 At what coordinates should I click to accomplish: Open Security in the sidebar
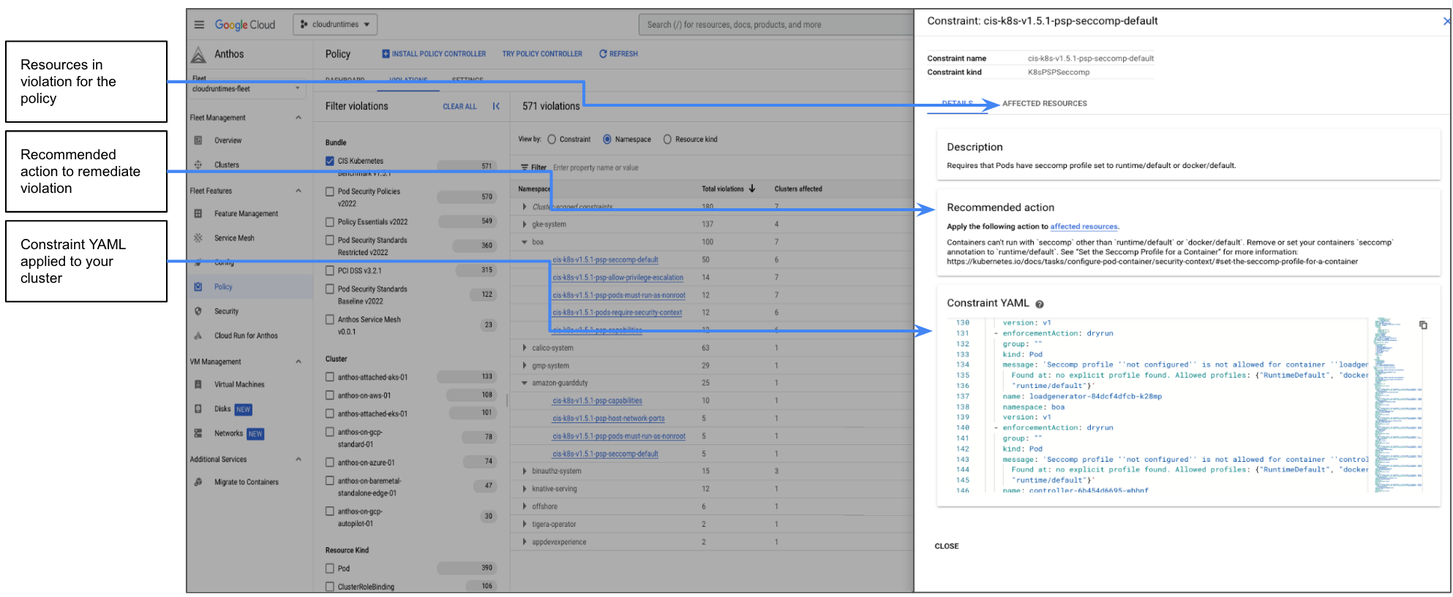click(226, 312)
